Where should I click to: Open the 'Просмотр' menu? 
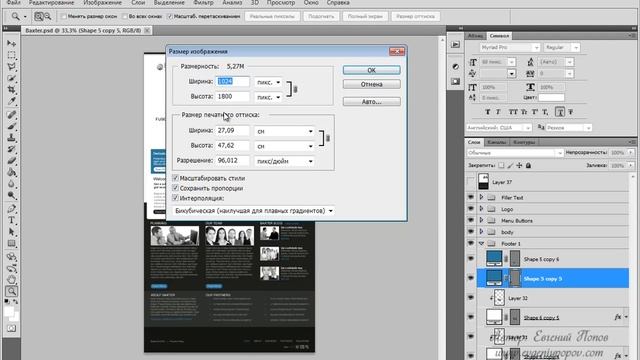click(281, 2)
